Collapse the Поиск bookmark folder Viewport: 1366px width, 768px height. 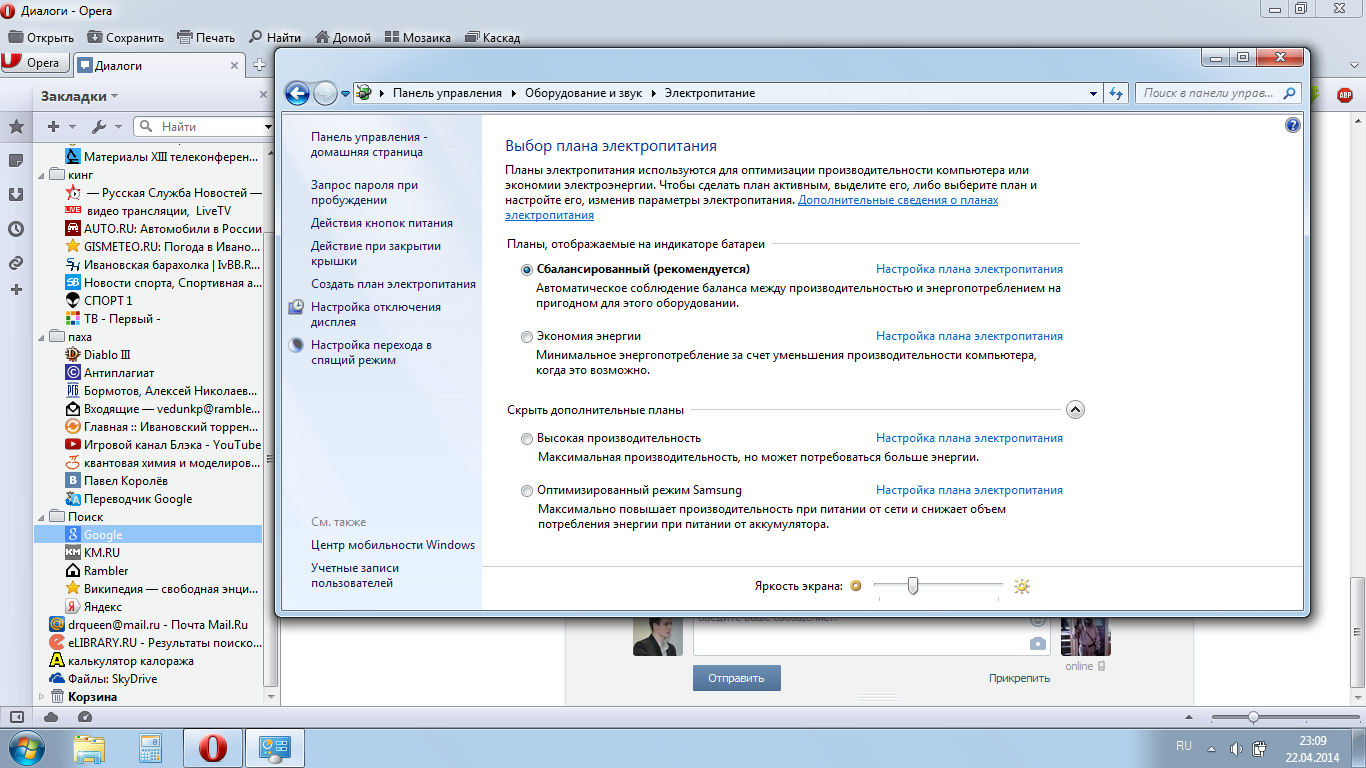[41, 517]
